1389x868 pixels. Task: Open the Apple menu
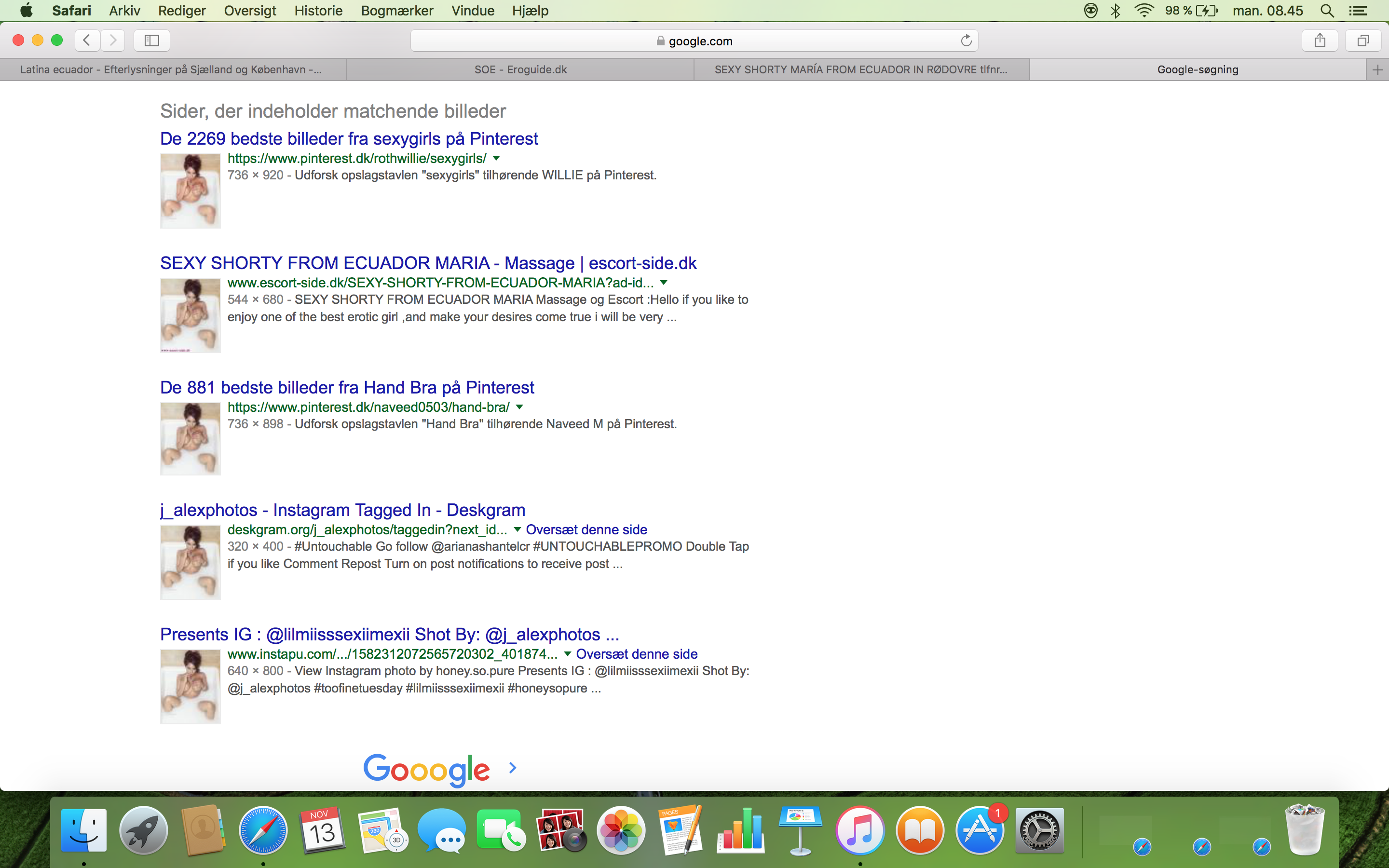pos(27,10)
